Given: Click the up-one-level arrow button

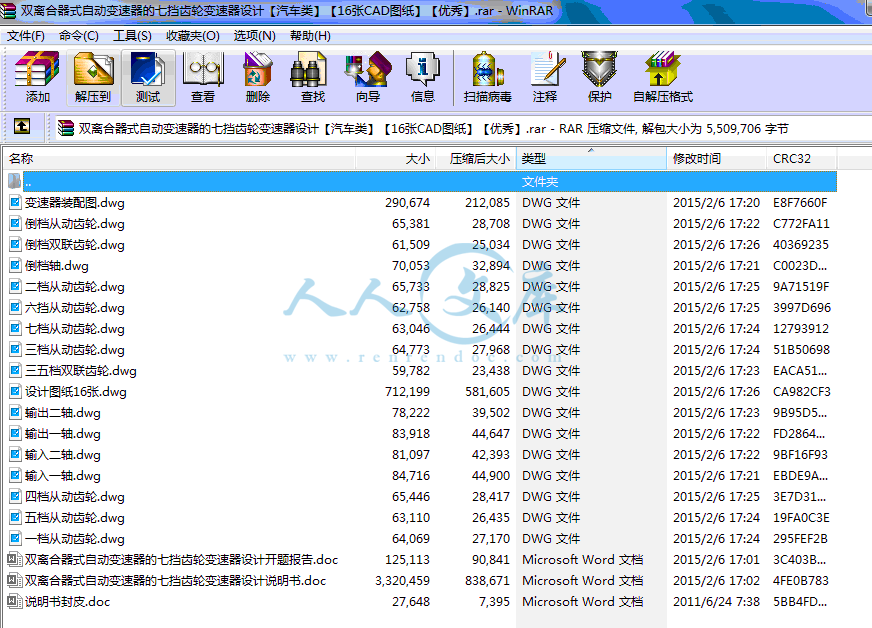Looking at the screenshot, I should pos(22,127).
